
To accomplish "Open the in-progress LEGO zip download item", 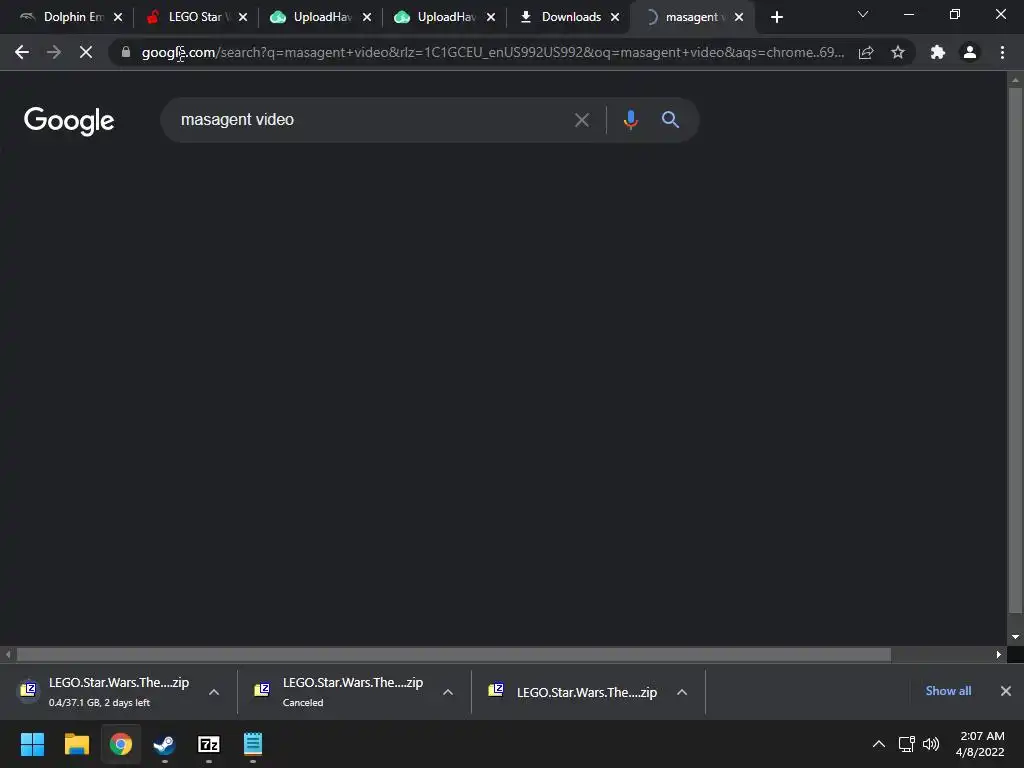I will (x=104, y=692).
